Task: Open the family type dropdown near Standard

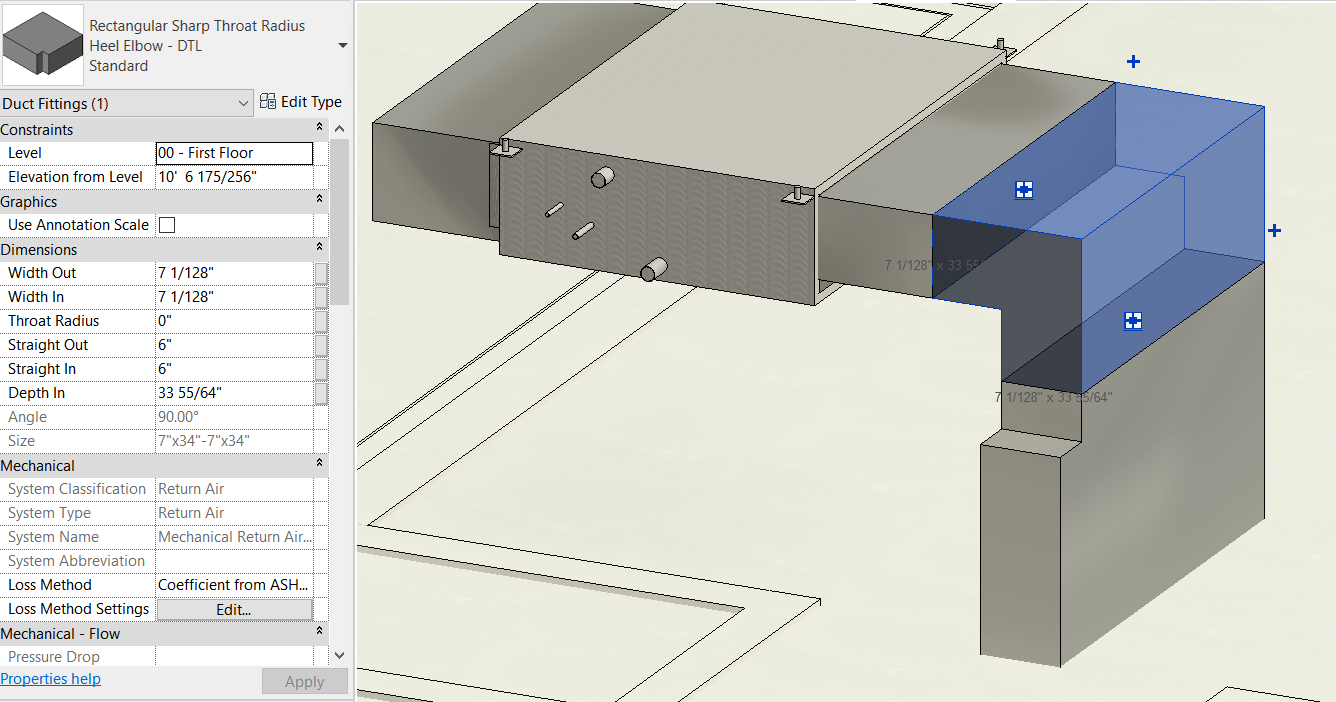Action: [x=342, y=45]
